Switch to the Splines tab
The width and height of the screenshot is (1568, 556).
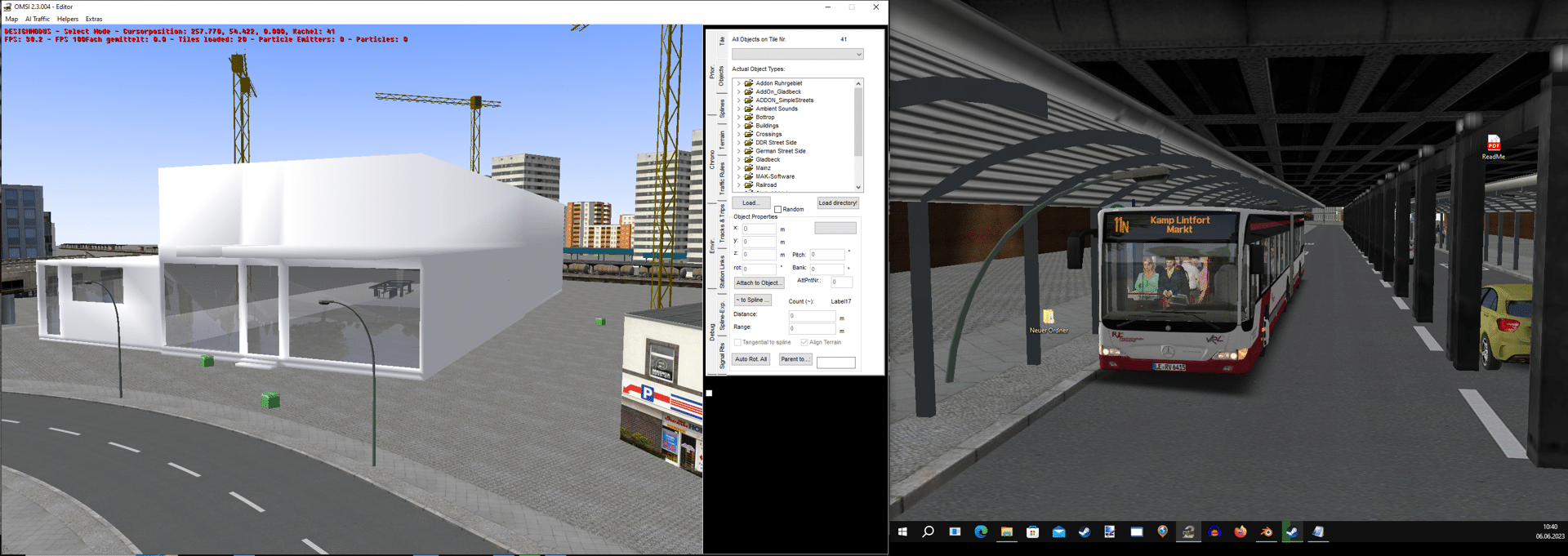pyautogui.click(x=722, y=109)
